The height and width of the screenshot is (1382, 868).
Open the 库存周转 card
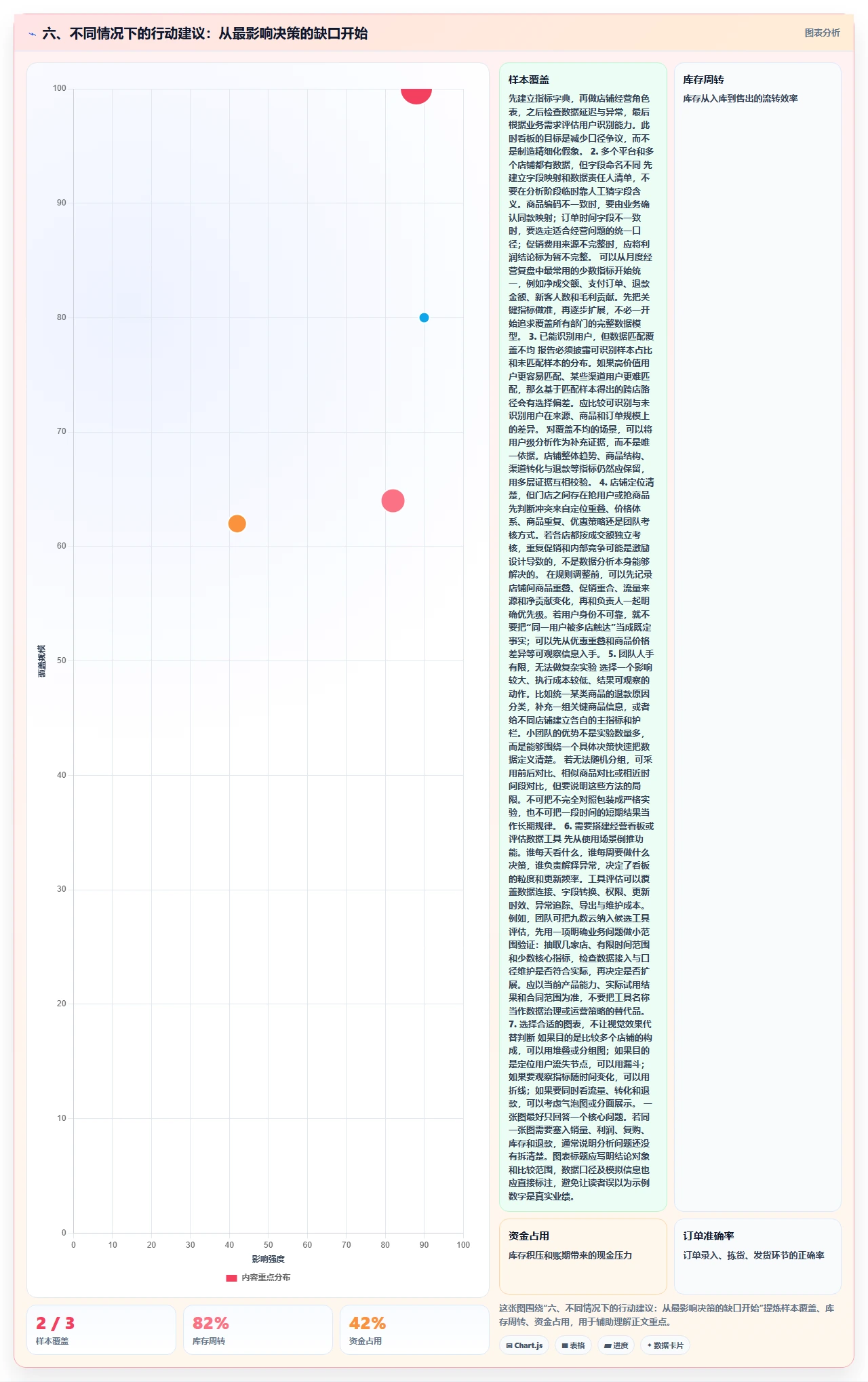pyautogui.click(x=757, y=637)
